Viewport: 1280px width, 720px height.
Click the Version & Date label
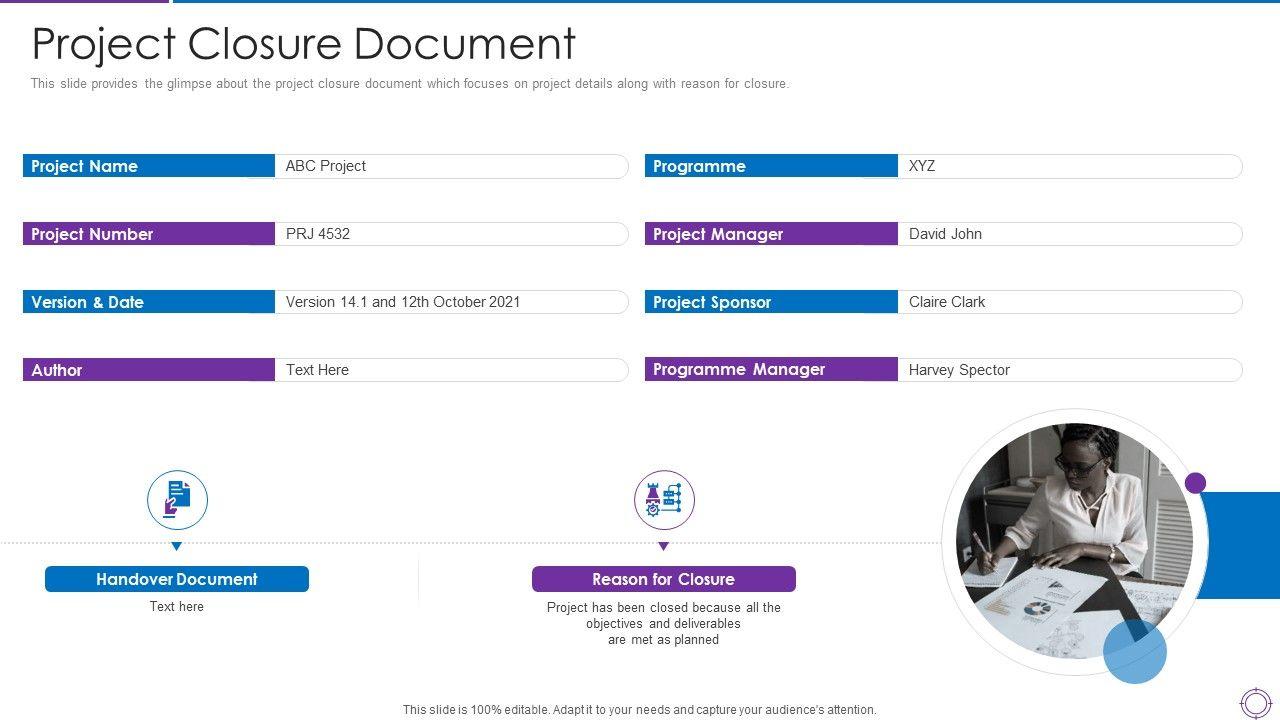point(149,302)
